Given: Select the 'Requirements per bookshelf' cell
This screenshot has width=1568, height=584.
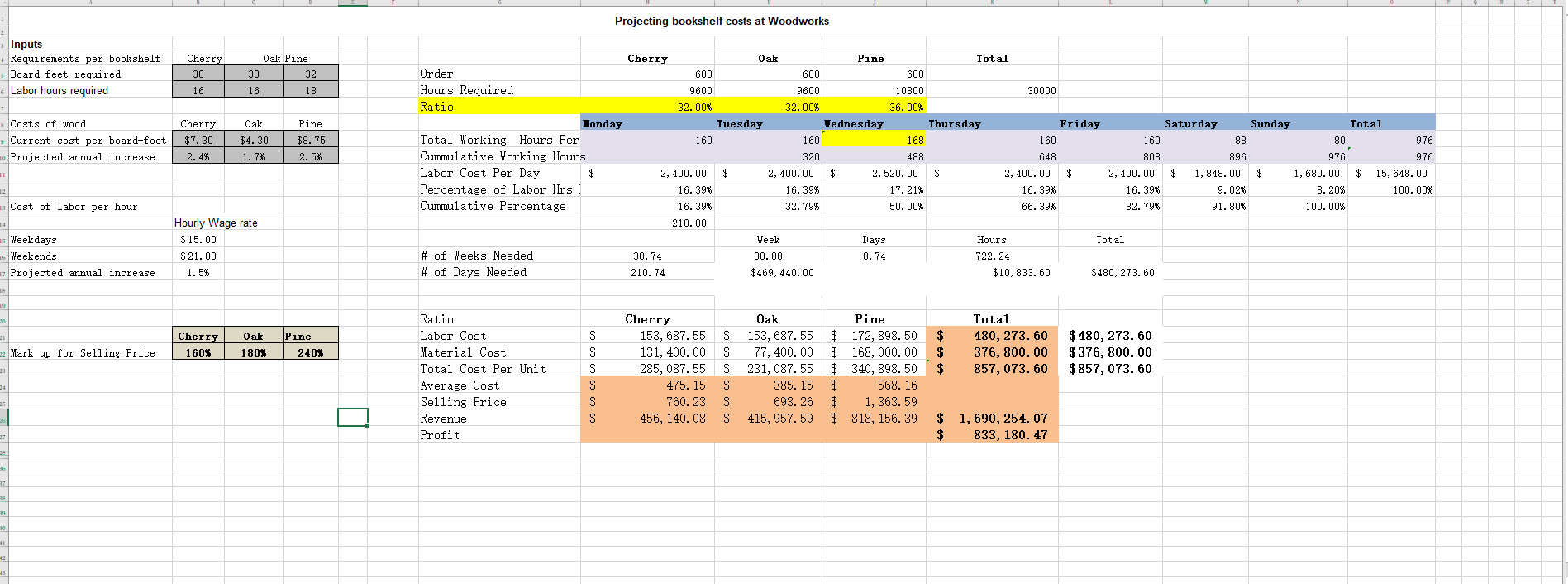Looking at the screenshot, I should point(85,59).
